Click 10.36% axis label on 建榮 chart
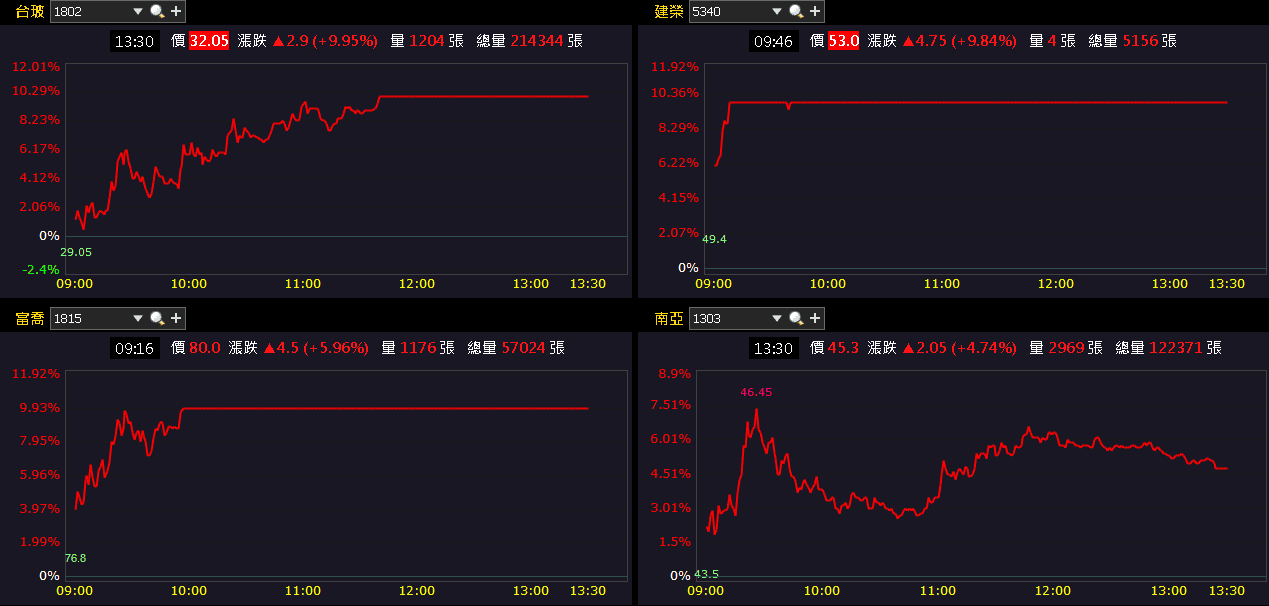The width and height of the screenshot is (1269, 606). 674,93
